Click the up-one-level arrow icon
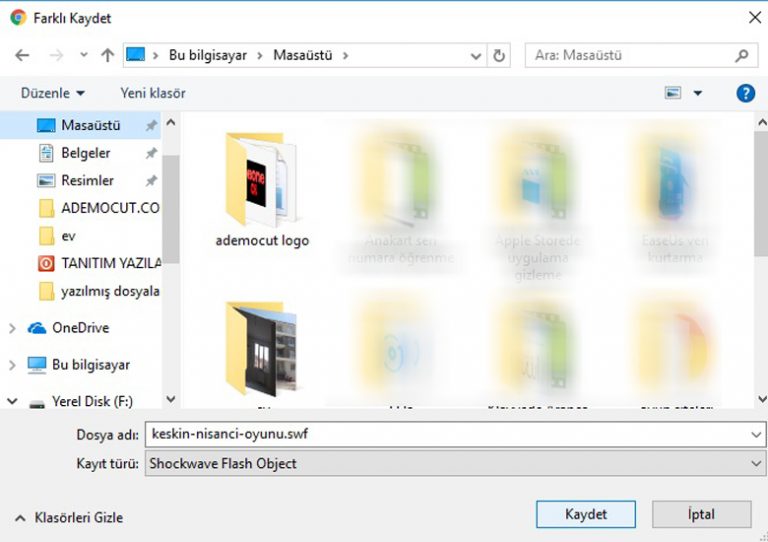The height and width of the screenshot is (542, 768). [x=108, y=56]
